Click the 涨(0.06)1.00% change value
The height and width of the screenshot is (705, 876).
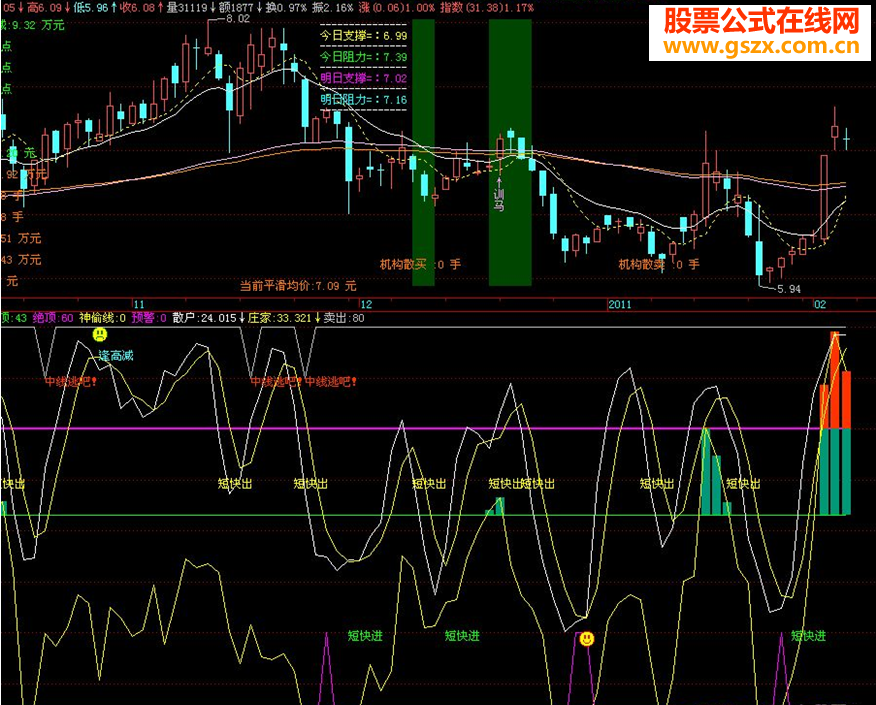click(x=397, y=7)
